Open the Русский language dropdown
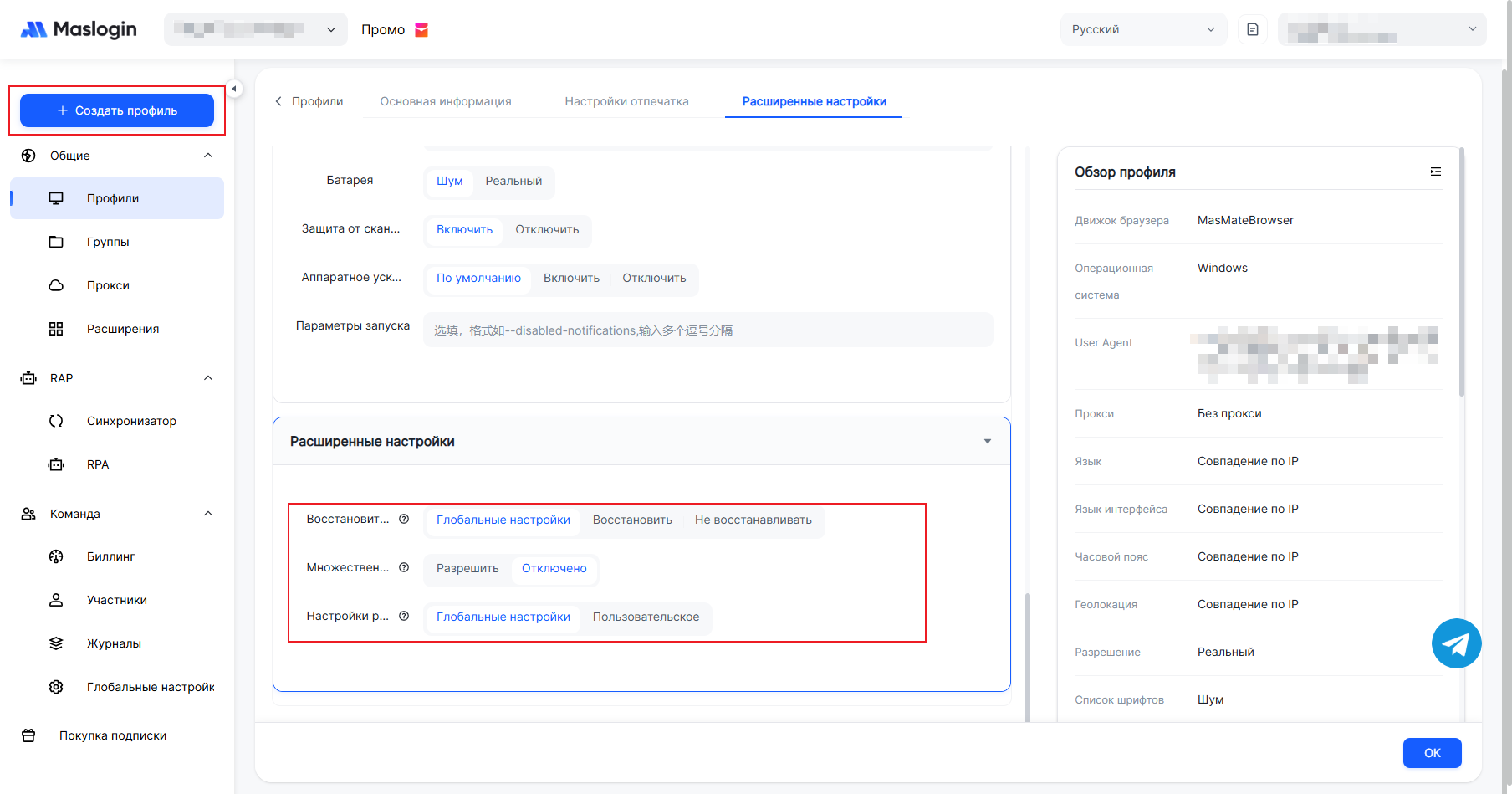The height and width of the screenshot is (794, 1512). point(1142,29)
